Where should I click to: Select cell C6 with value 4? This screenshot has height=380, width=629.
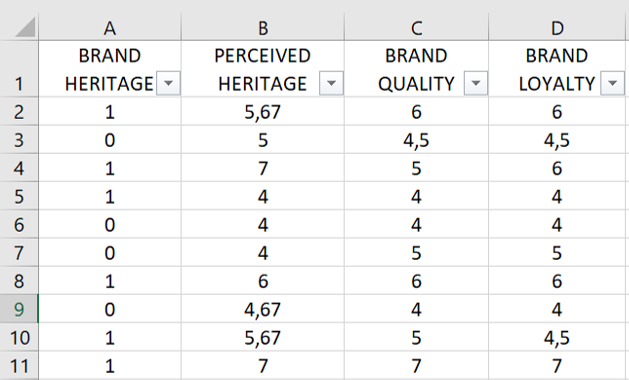416,224
